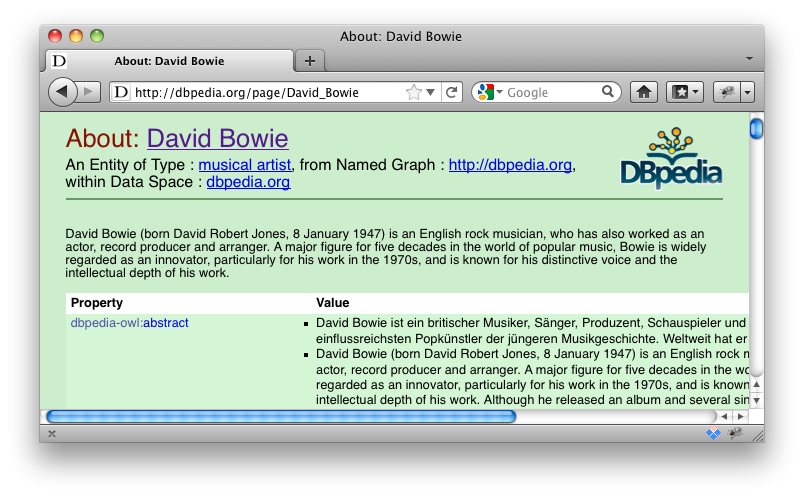Reload the page with the refresh icon
Screen dimensions: 804x497
coord(452,92)
